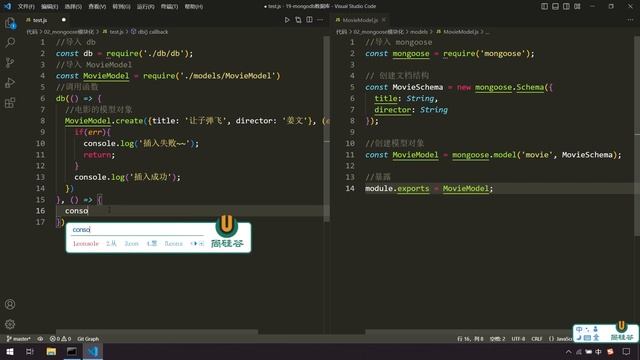
Task: Open Task View on the taskbar
Action: coord(30,351)
